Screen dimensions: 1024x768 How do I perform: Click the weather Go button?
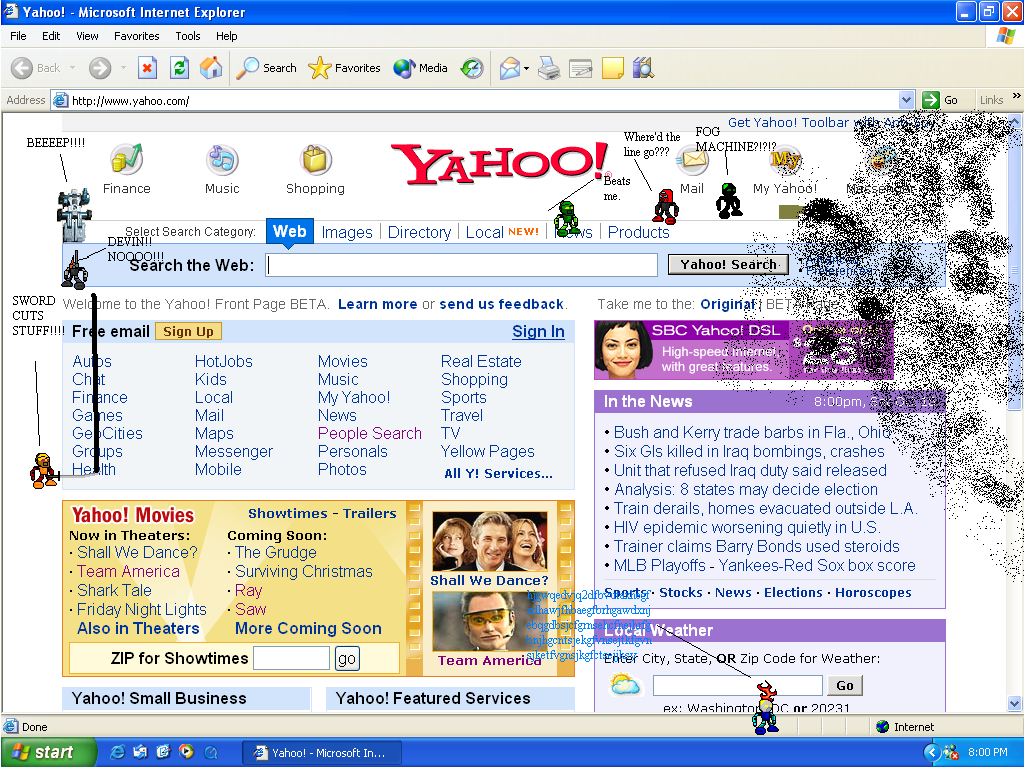(x=845, y=685)
